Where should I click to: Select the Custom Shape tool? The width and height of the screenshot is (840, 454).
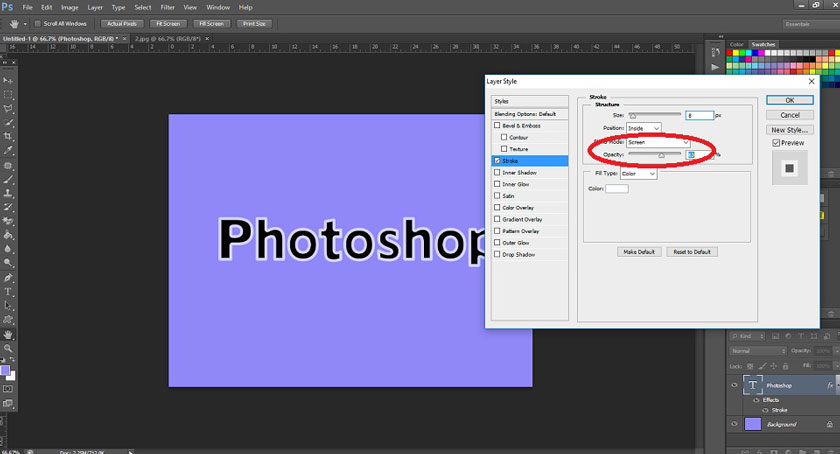click(x=8, y=319)
